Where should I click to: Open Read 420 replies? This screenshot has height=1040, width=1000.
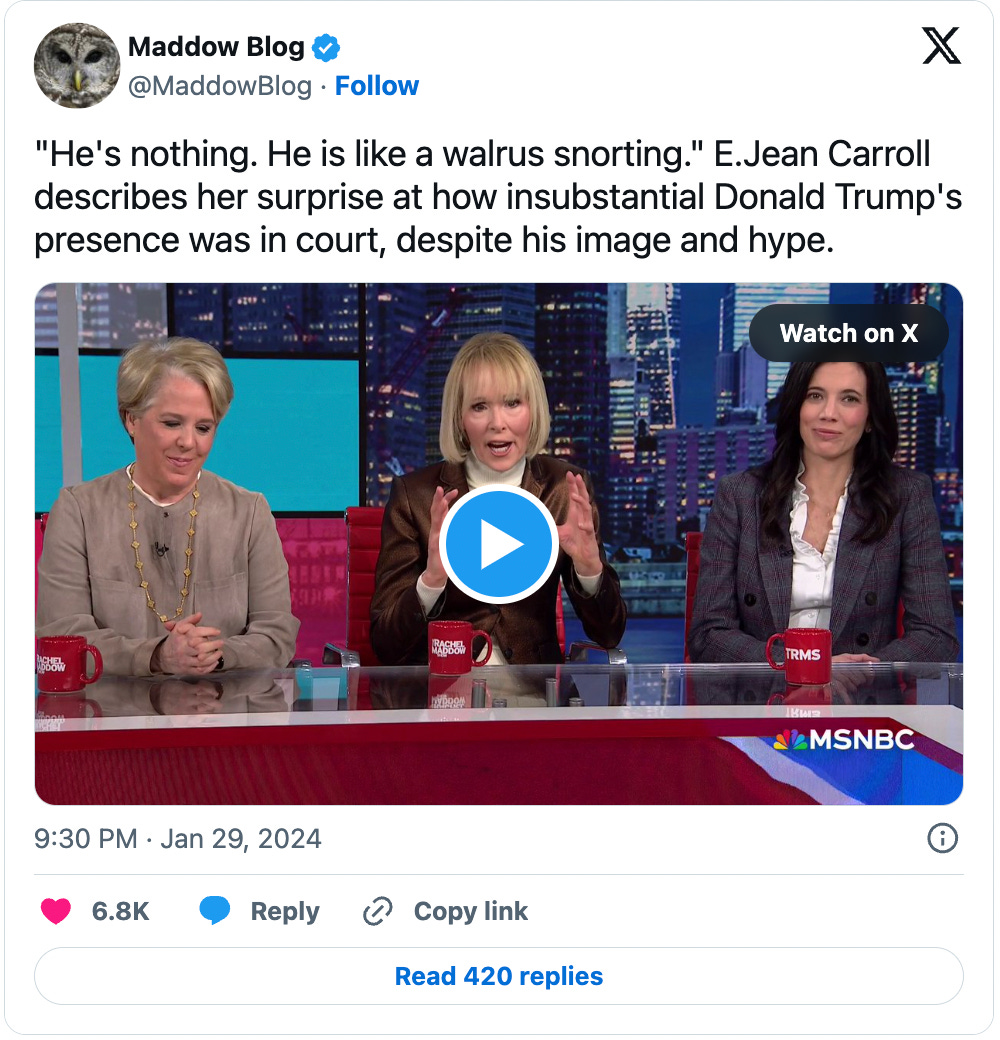coord(499,976)
